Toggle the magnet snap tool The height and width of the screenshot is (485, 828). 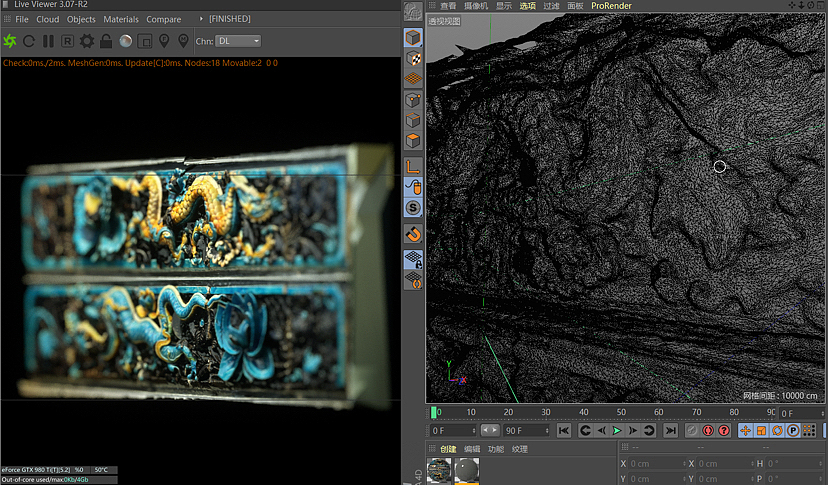click(x=413, y=233)
